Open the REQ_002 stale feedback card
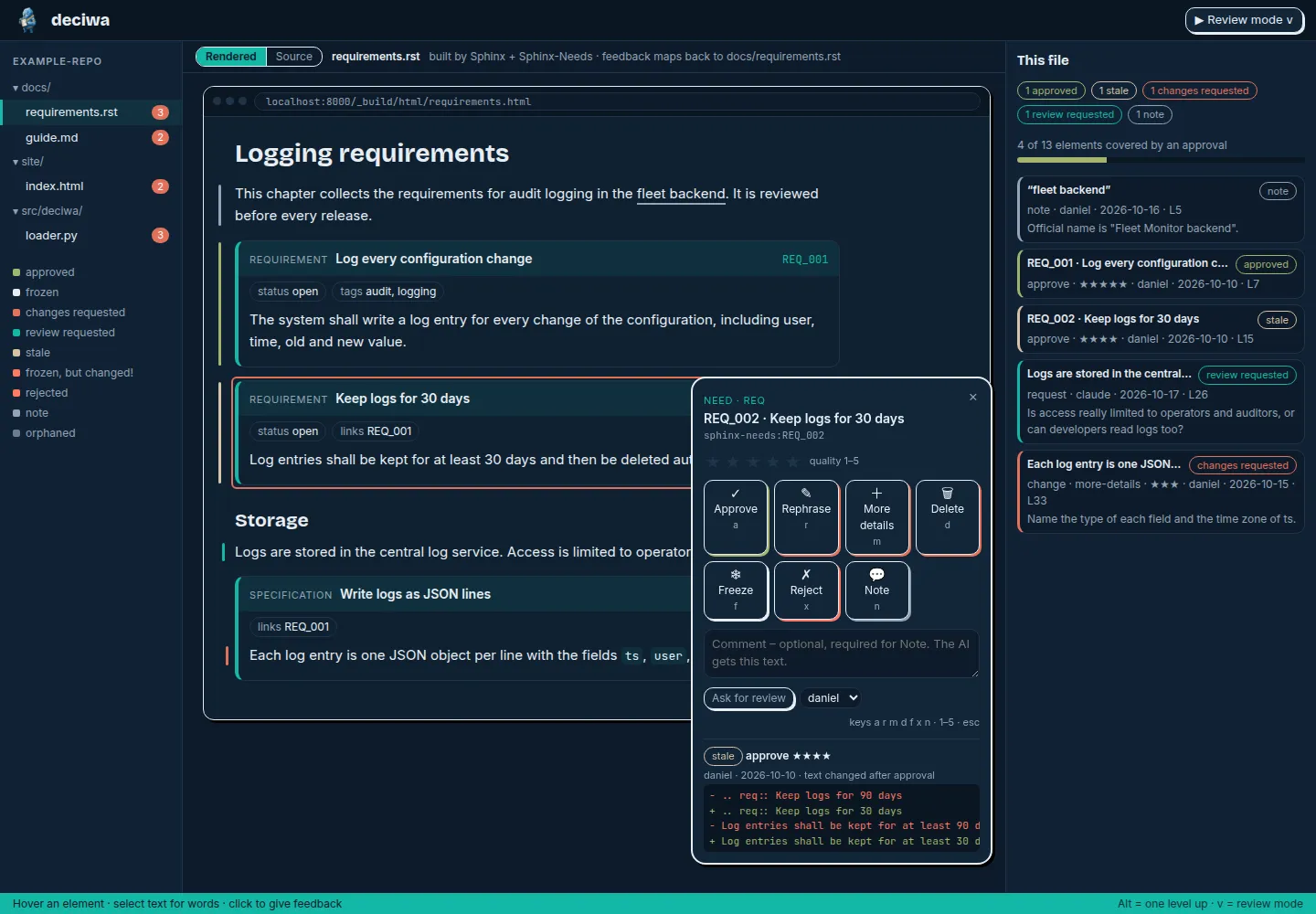 [x=1161, y=329]
